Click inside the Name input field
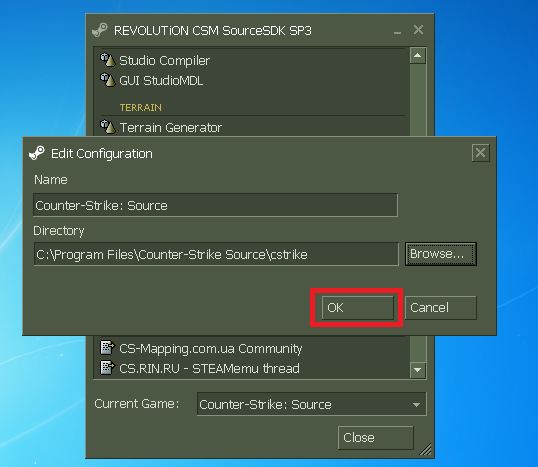 tap(215, 205)
